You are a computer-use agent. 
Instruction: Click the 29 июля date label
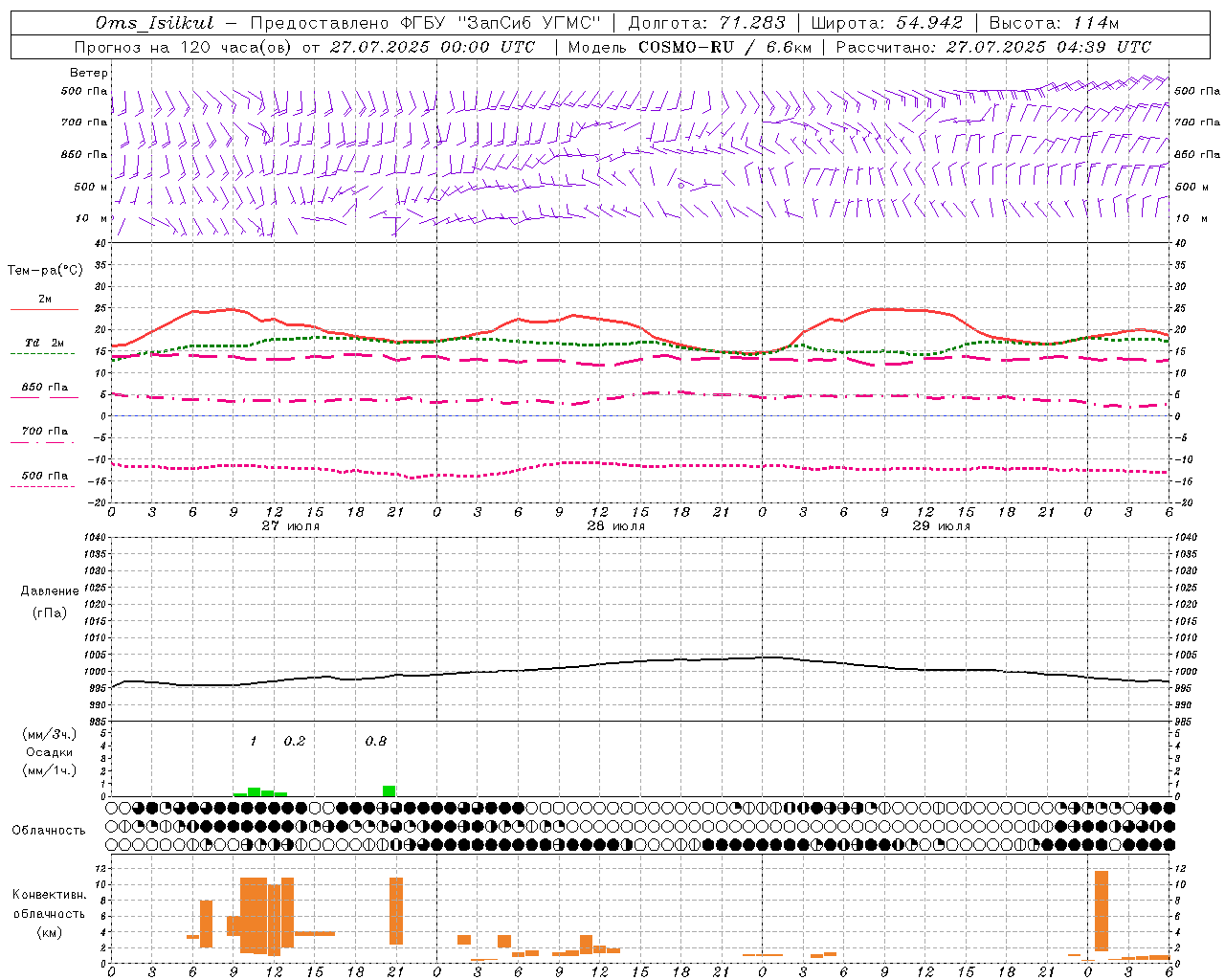[942, 525]
